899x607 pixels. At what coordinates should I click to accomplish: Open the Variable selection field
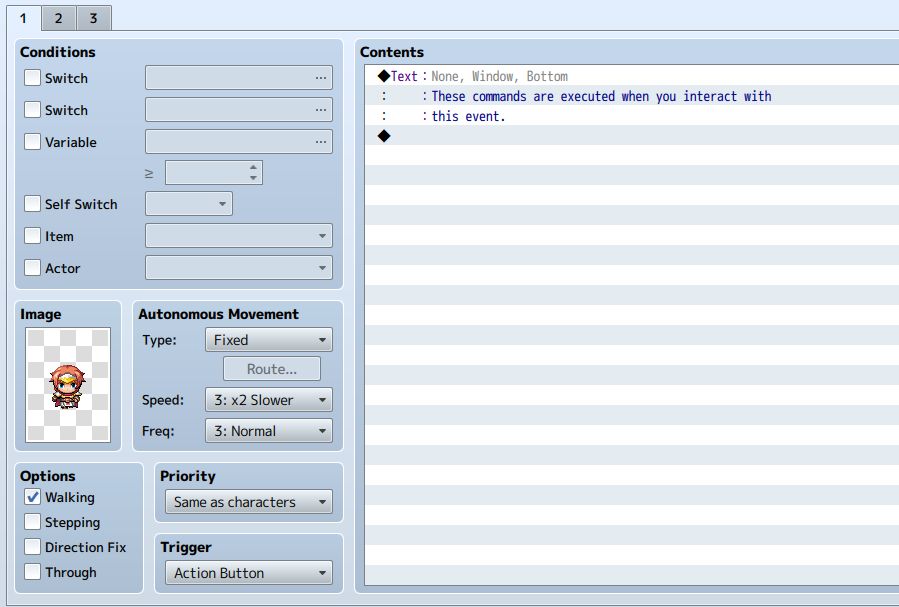pos(239,142)
